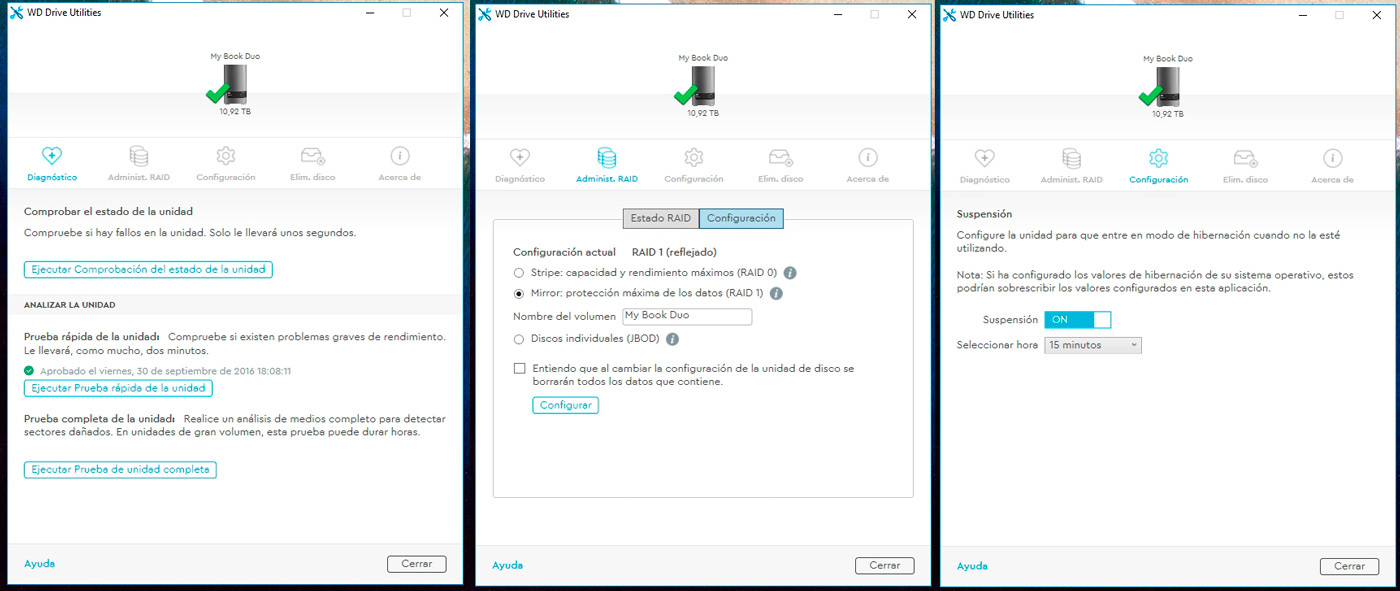Select Configuración gear icon in right window

[1159, 158]
